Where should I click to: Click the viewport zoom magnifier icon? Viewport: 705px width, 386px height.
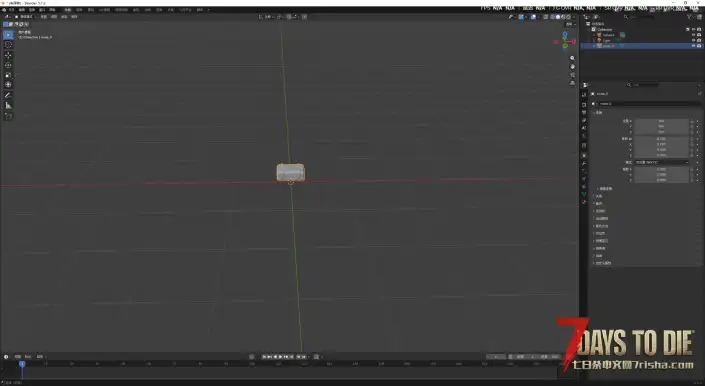click(572, 58)
